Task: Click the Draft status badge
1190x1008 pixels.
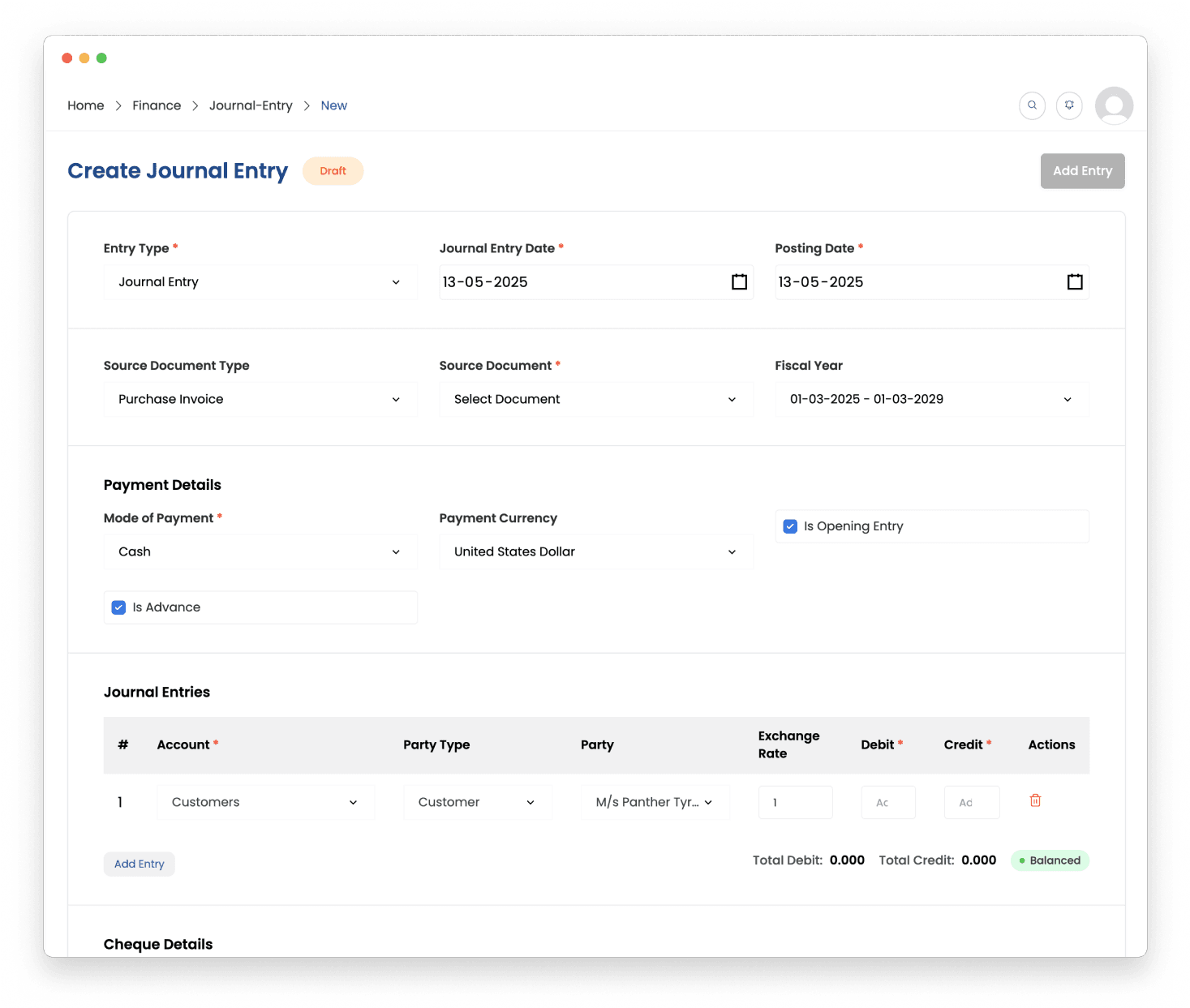Action: [333, 170]
